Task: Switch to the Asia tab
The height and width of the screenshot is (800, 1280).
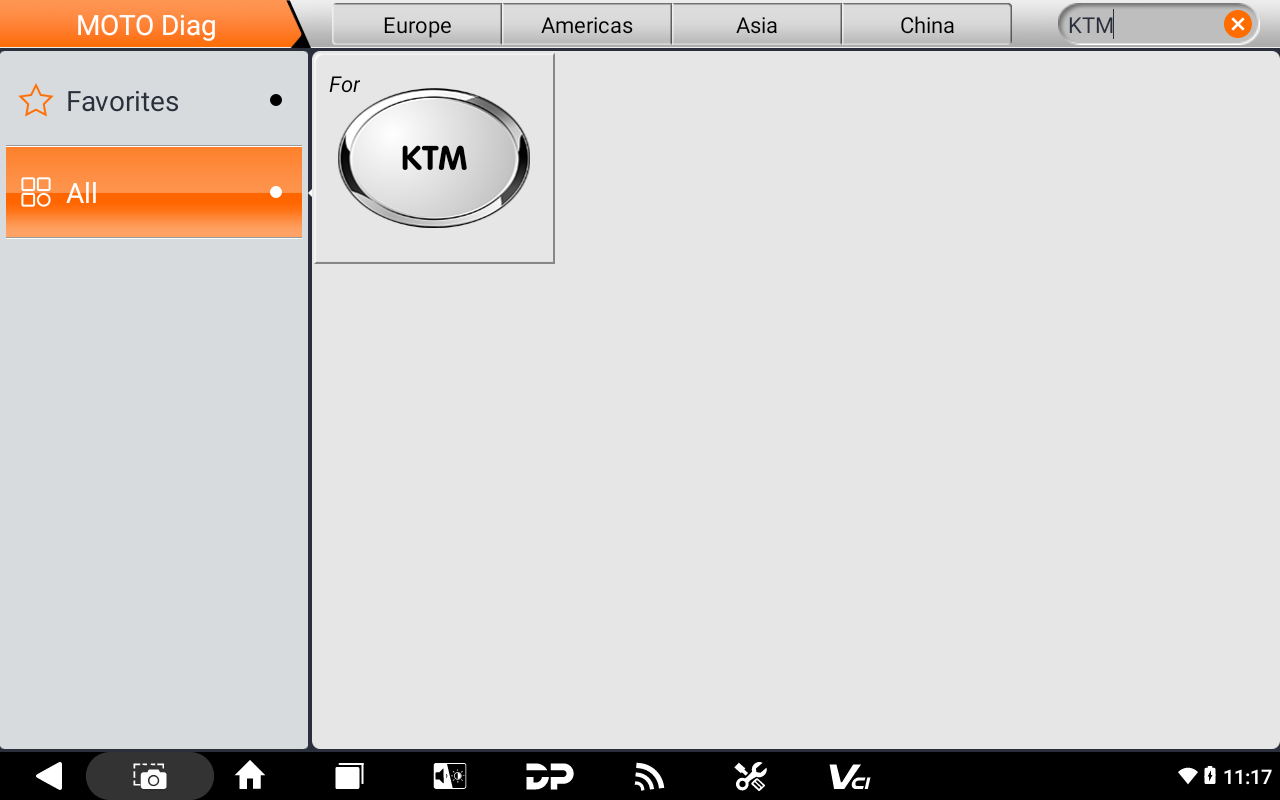Action: click(x=757, y=25)
